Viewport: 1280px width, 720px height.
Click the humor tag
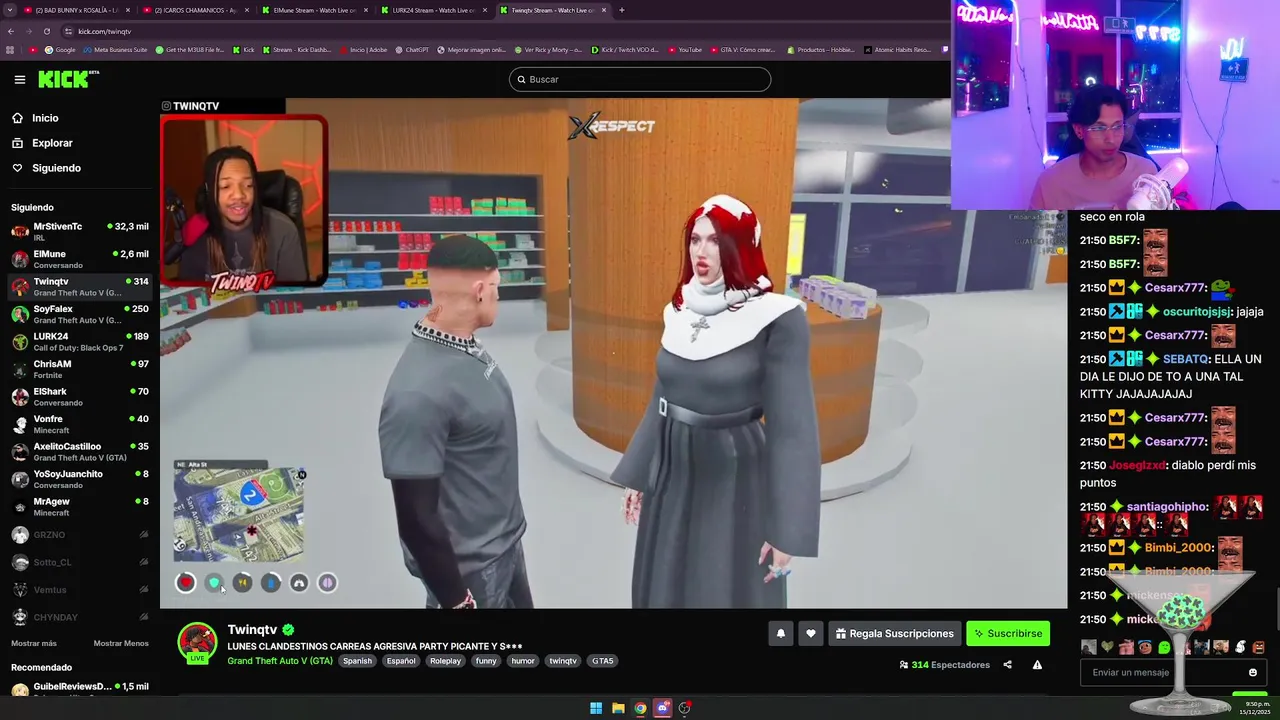tap(523, 661)
